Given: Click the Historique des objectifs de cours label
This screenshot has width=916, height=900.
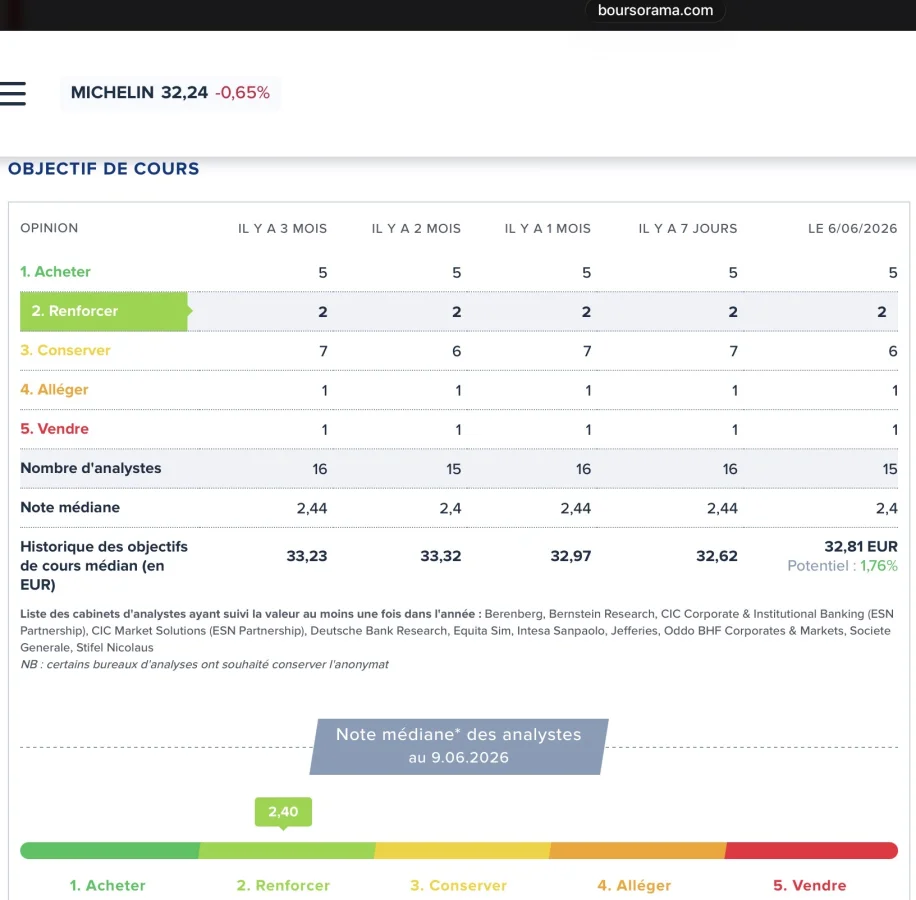Looking at the screenshot, I should [104, 565].
